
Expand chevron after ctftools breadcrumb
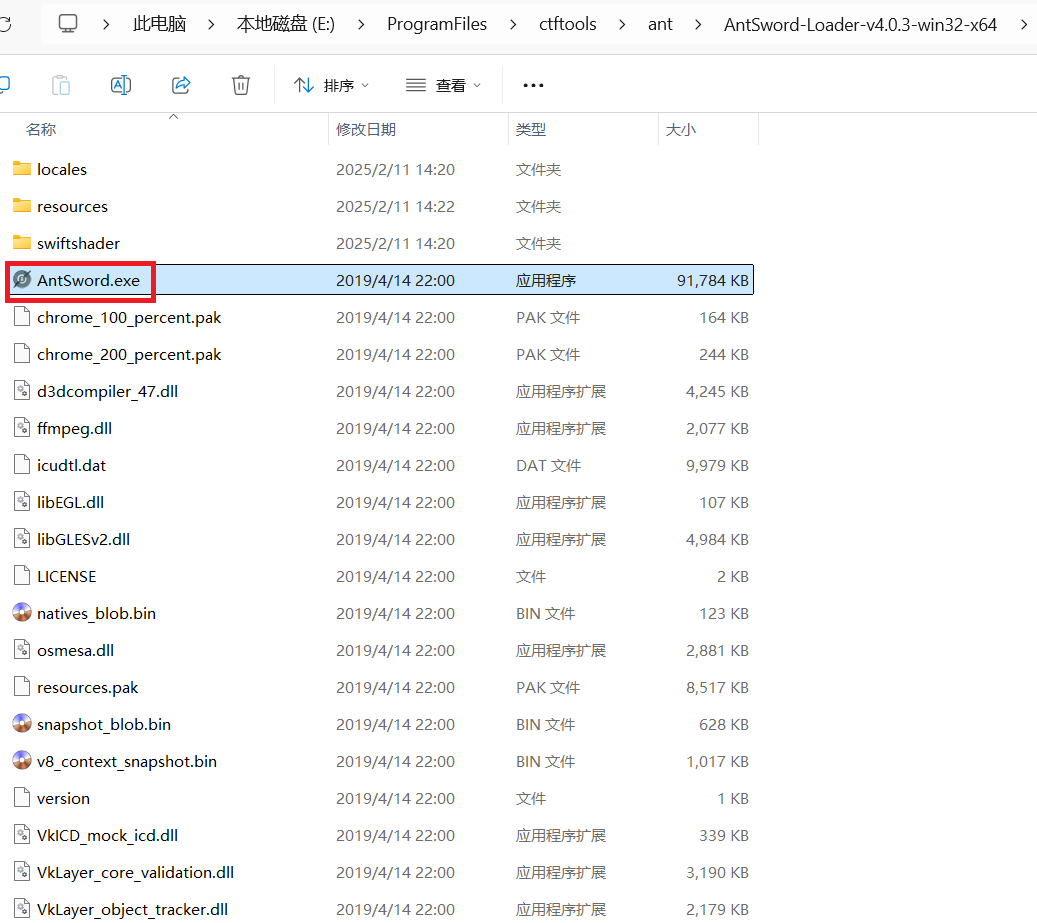click(x=622, y=24)
